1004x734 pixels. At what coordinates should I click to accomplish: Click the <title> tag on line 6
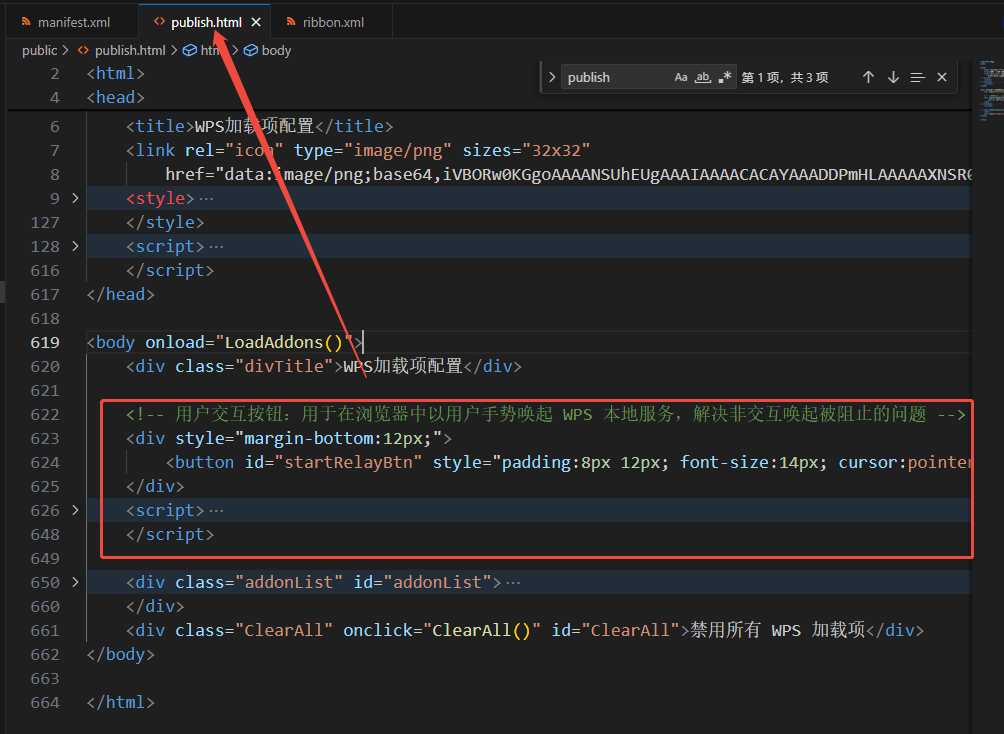pyautogui.click(x=160, y=126)
